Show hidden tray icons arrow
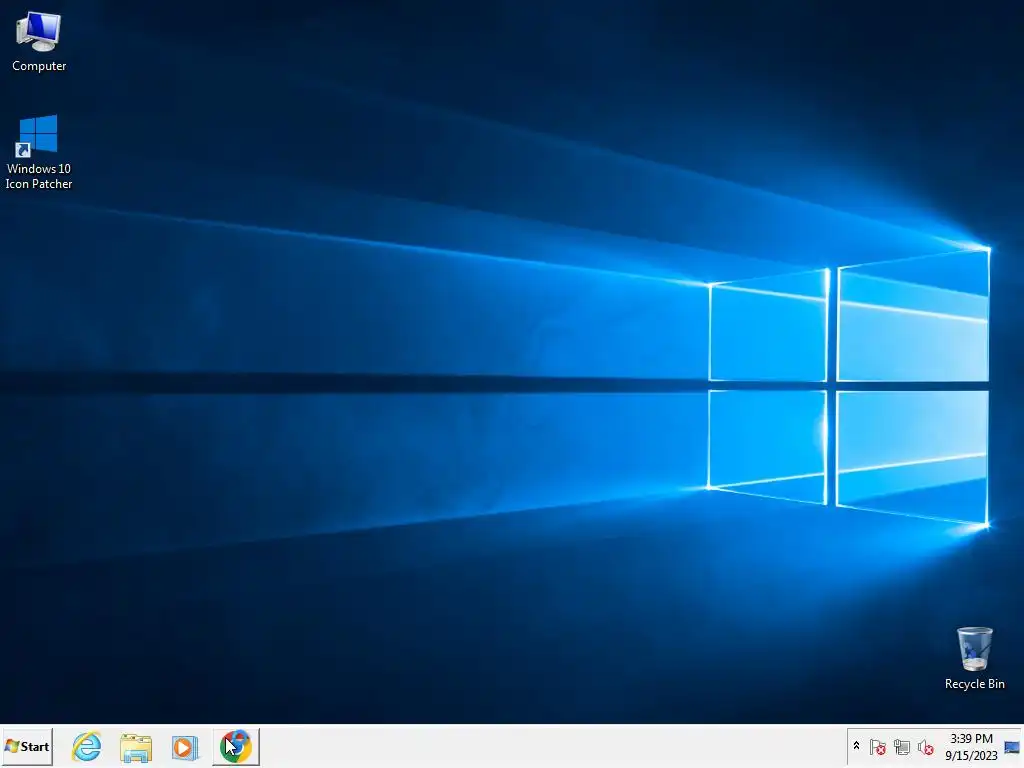Image resolution: width=1024 pixels, height=768 pixels. click(856, 746)
